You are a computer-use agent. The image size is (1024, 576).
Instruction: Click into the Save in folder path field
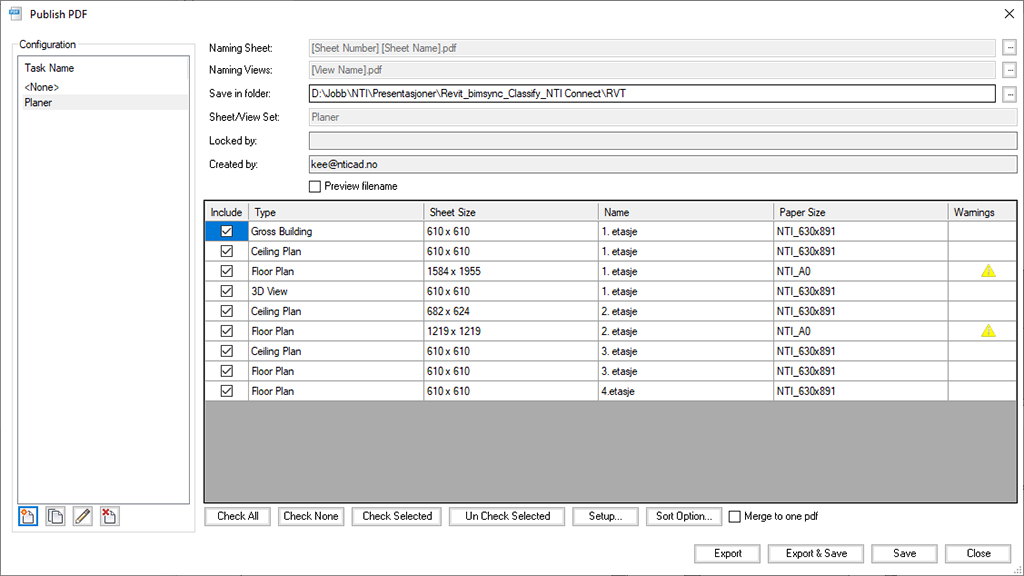[652, 94]
